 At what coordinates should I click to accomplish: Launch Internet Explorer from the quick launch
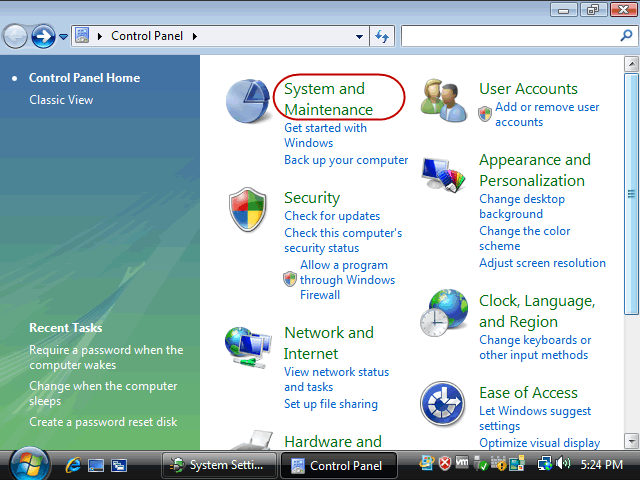[73, 465]
